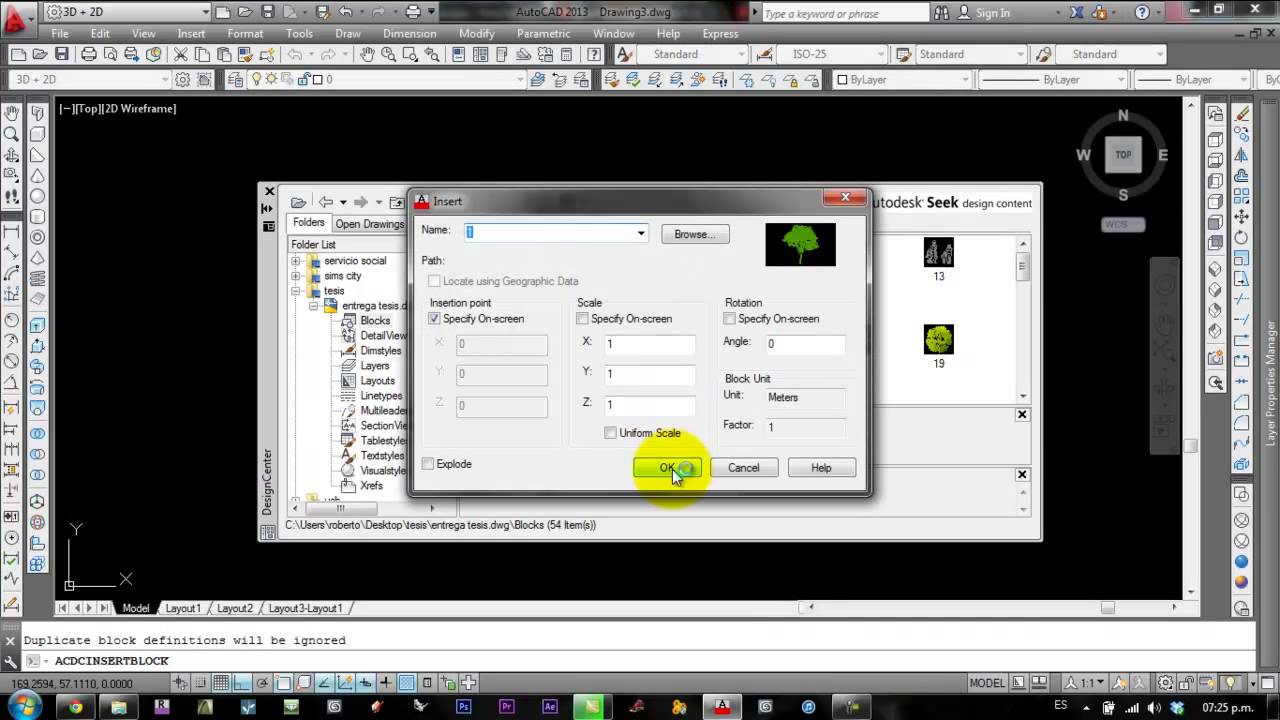
Task: Click DesignCenter back arrow icon
Action: click(x=325, y=202)
